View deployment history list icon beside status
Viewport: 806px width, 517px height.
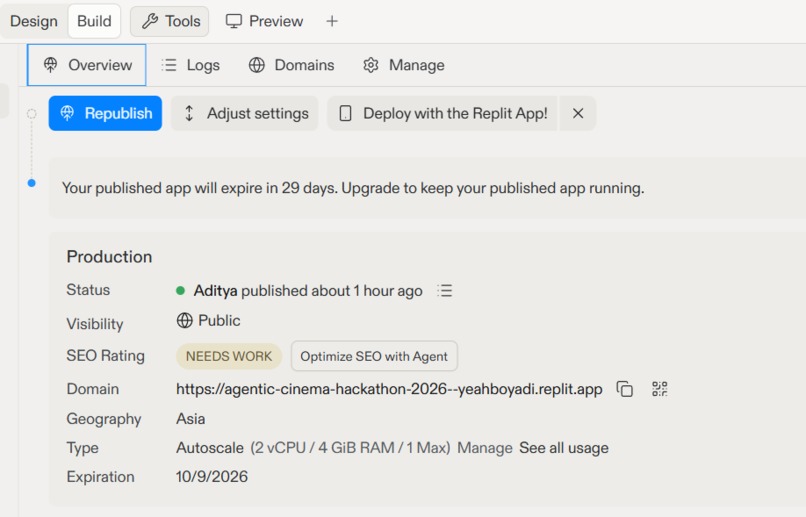445,291
